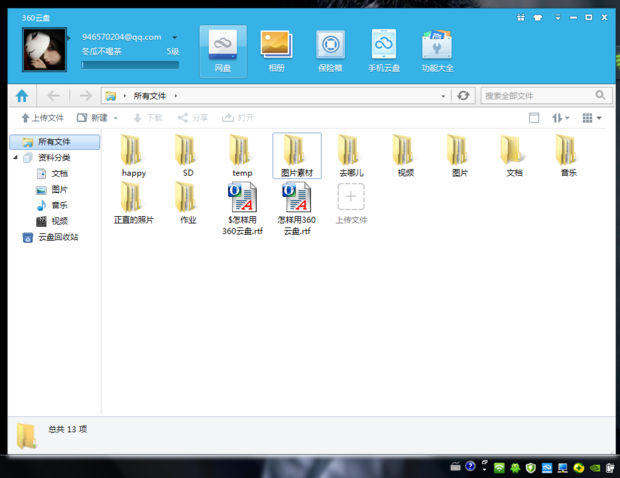This screenshot has width=620, height=478.
Task: Click the storage usage progress bar
Action: pyautogui.click(x=130, y=65)
